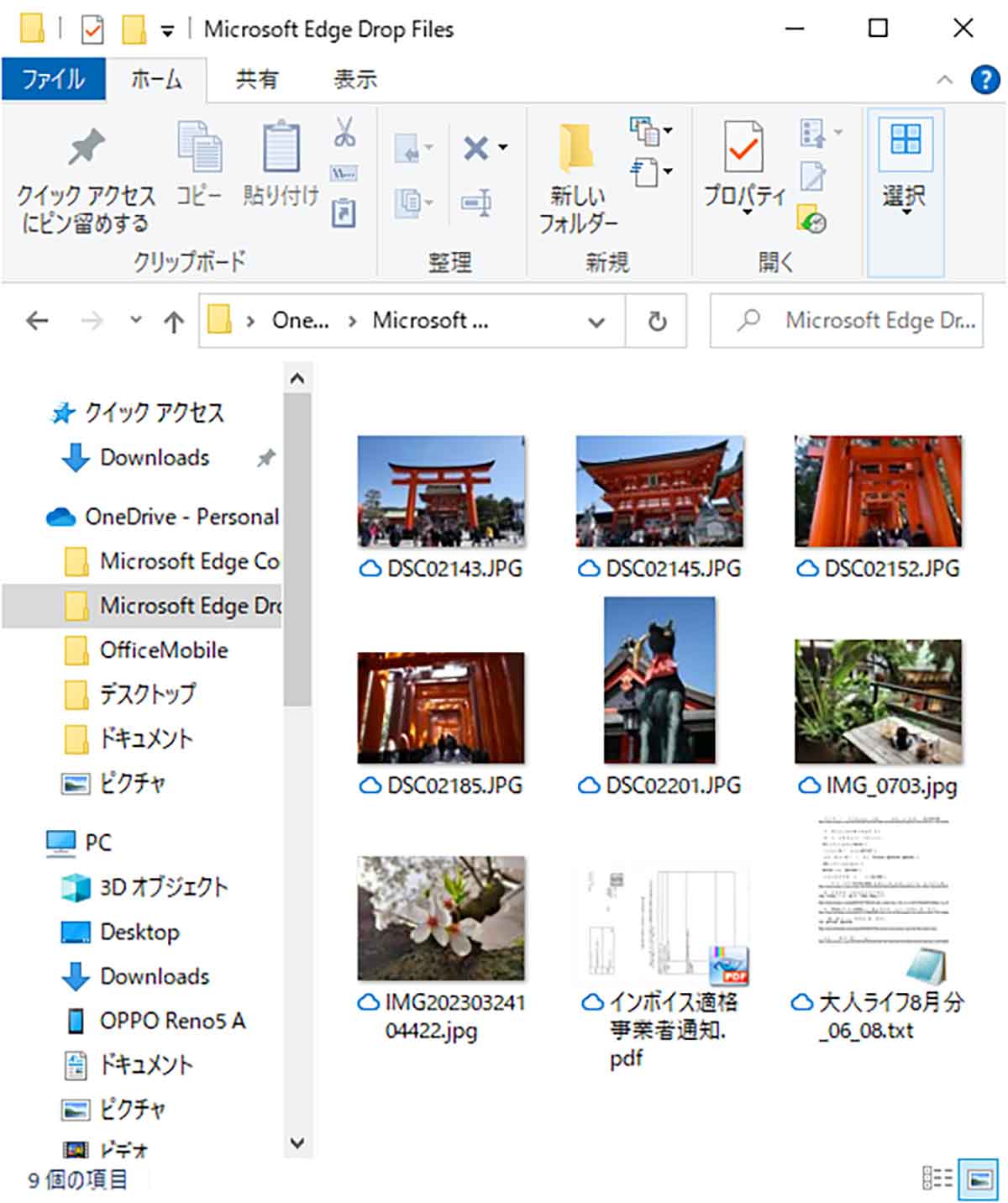
Task: Click the Paste clipboard icon
Action: click(281, 149)
